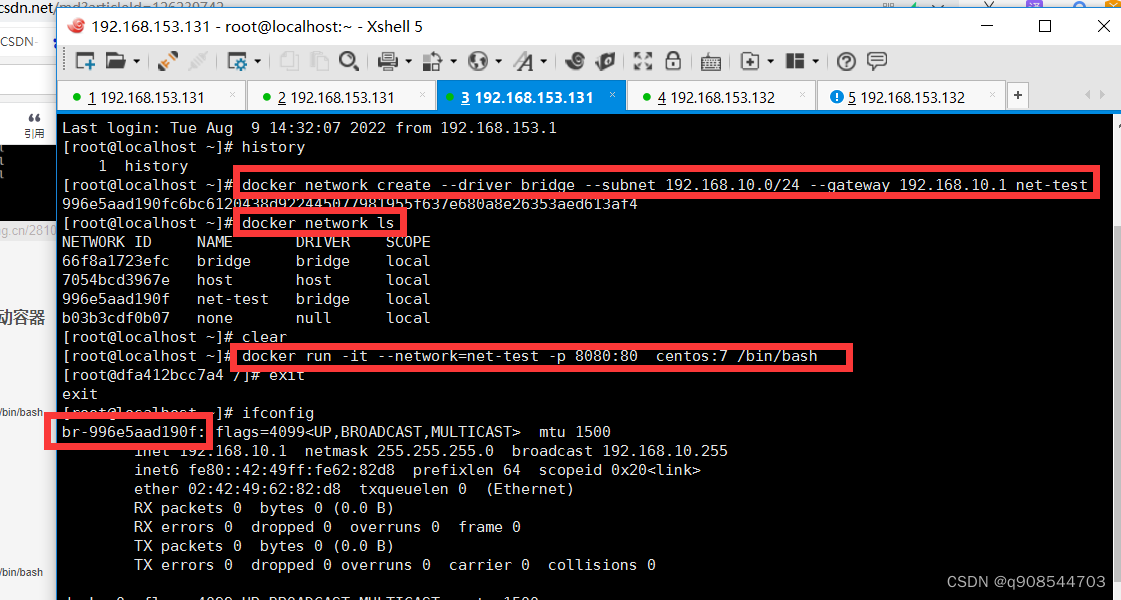Click the Font icon
The width and height of the screenshot is (1121, 600).
point(523,62)
